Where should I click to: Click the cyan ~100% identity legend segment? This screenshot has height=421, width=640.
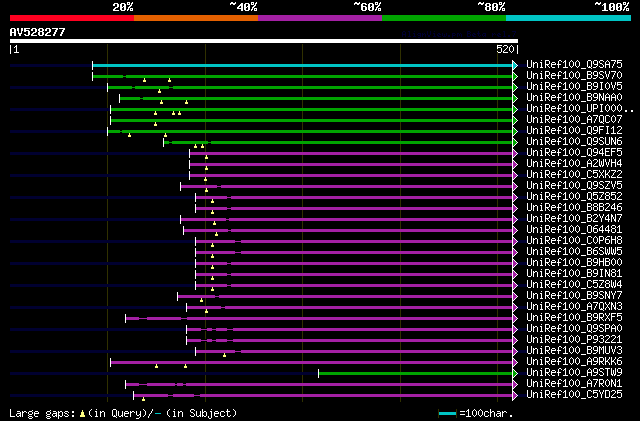coord(569,18)
